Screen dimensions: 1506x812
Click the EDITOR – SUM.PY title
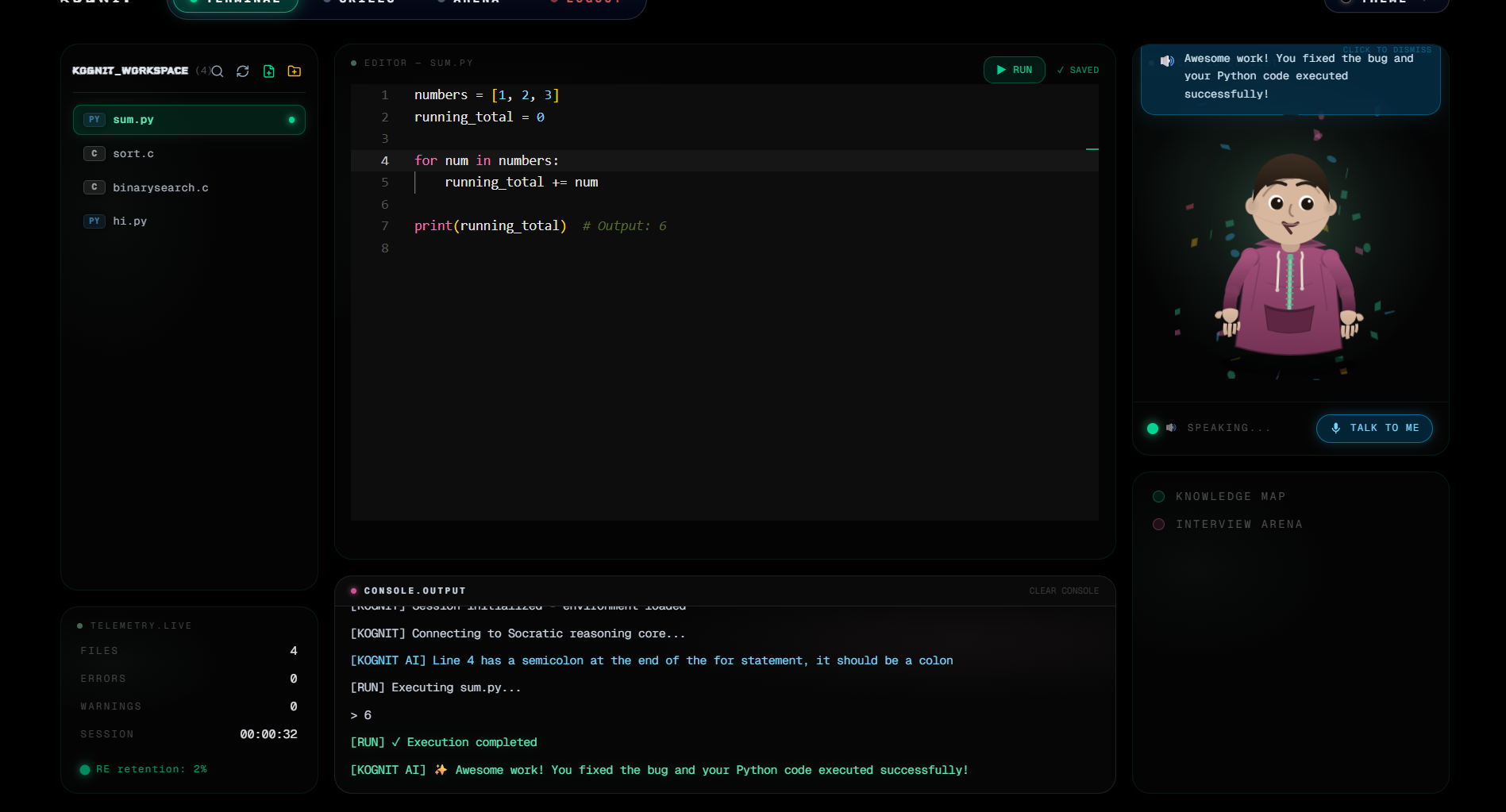coord(418,63)
